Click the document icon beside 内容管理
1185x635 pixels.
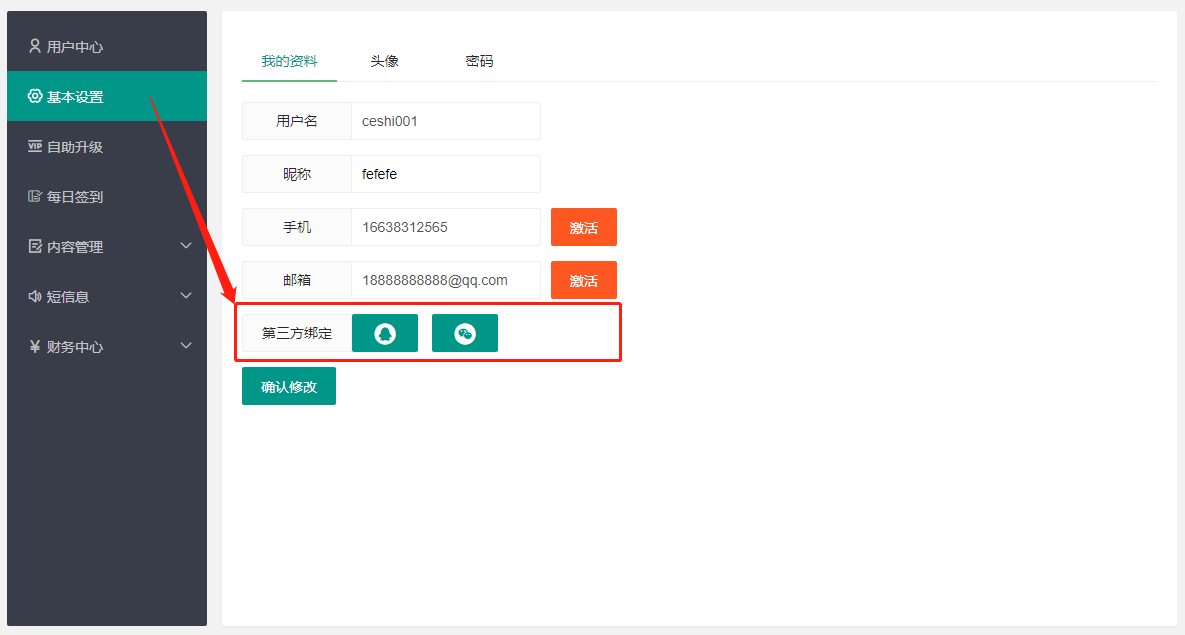click(x=34, y=246)
